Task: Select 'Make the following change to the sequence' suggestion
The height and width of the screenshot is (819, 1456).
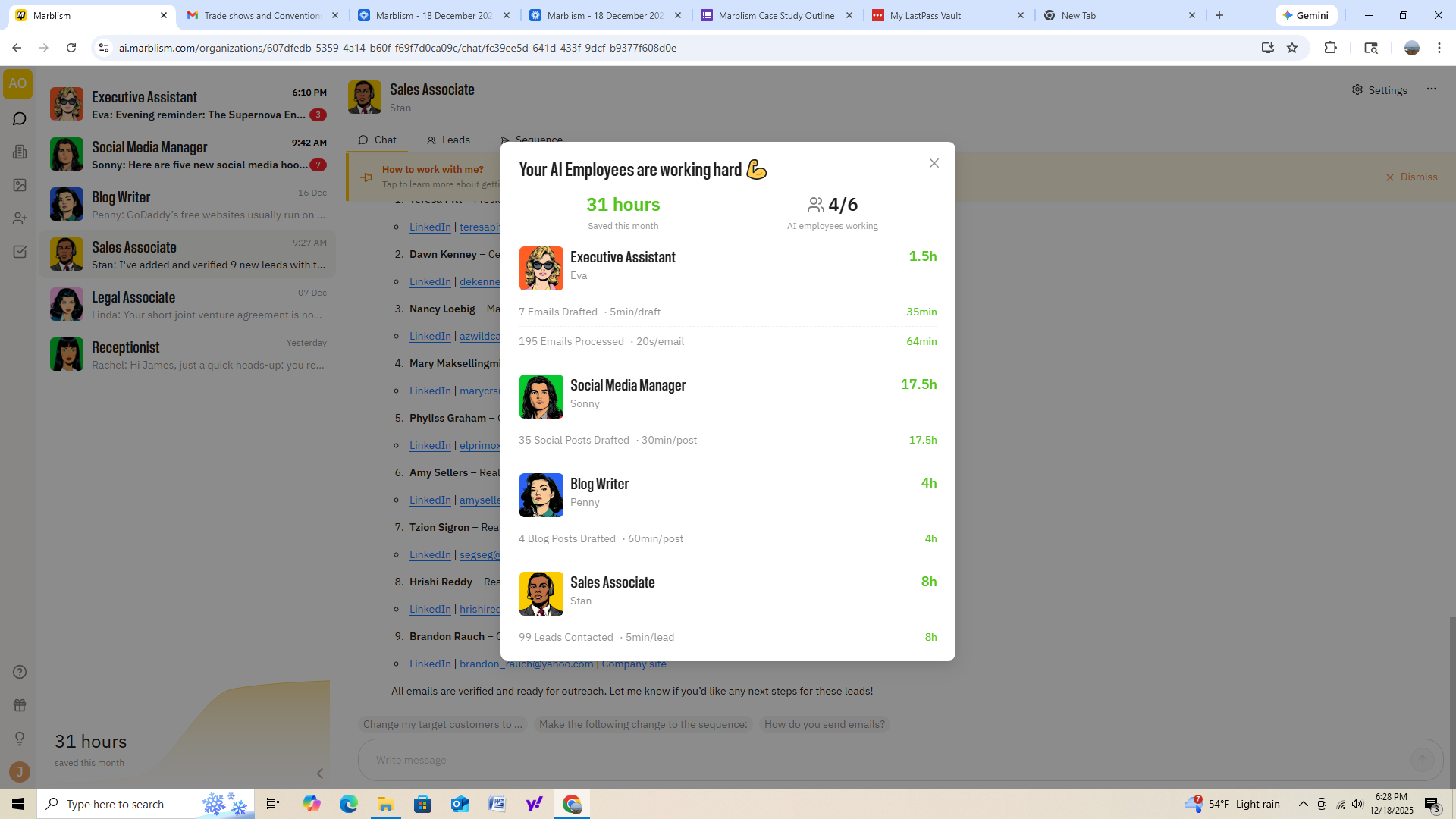Action: pos(643,724)
